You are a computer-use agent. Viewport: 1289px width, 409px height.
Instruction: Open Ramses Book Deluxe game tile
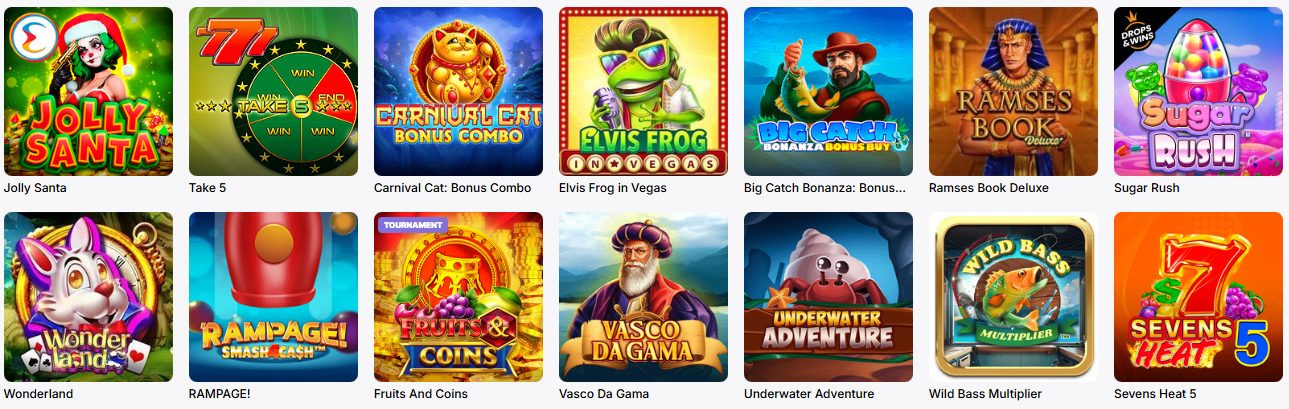(1013, 91)
